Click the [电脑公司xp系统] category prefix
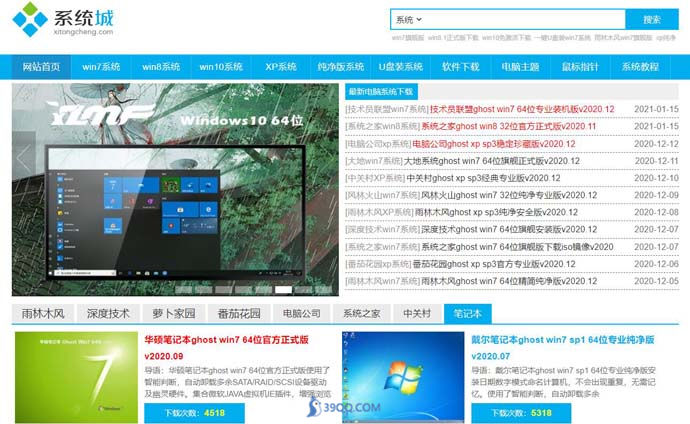The height and width of the screenshot is (424, 690). point(378,144)
